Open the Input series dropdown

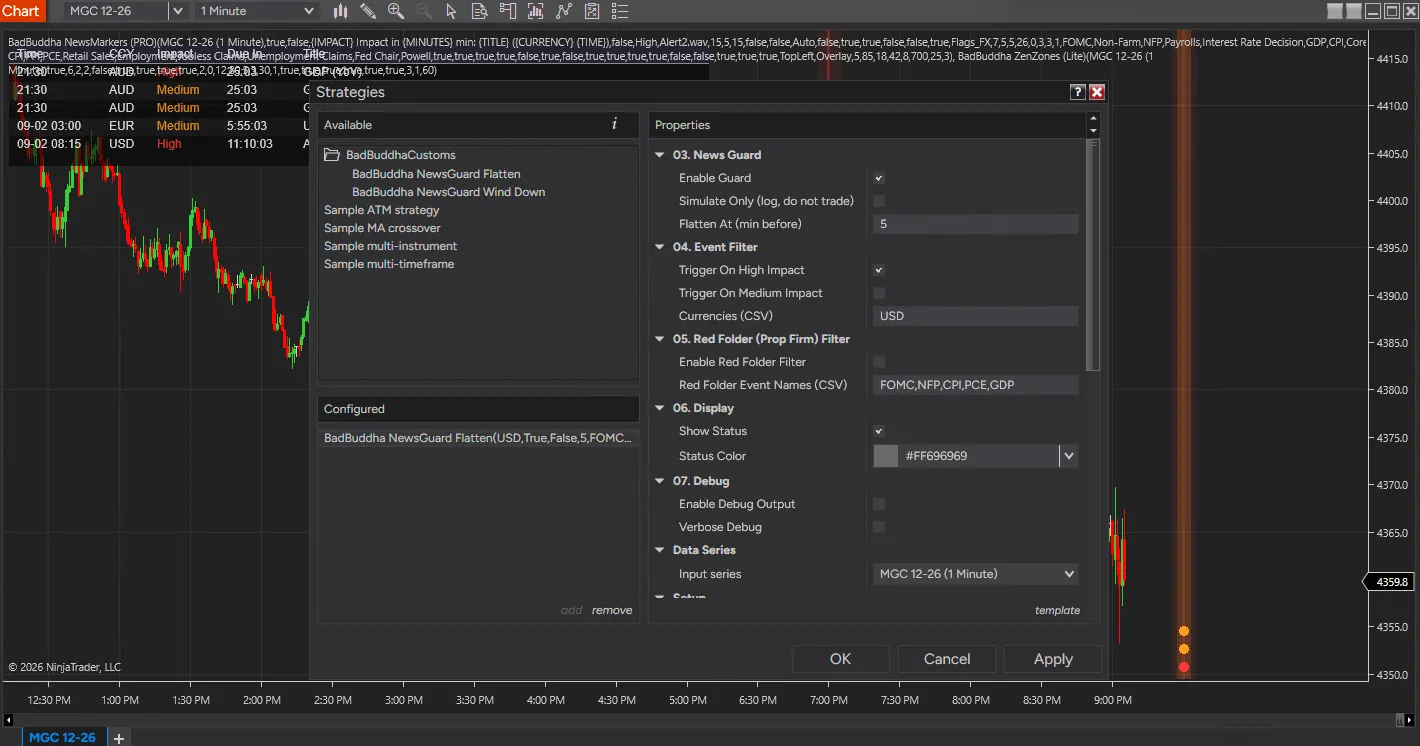(x=975, y=574)
